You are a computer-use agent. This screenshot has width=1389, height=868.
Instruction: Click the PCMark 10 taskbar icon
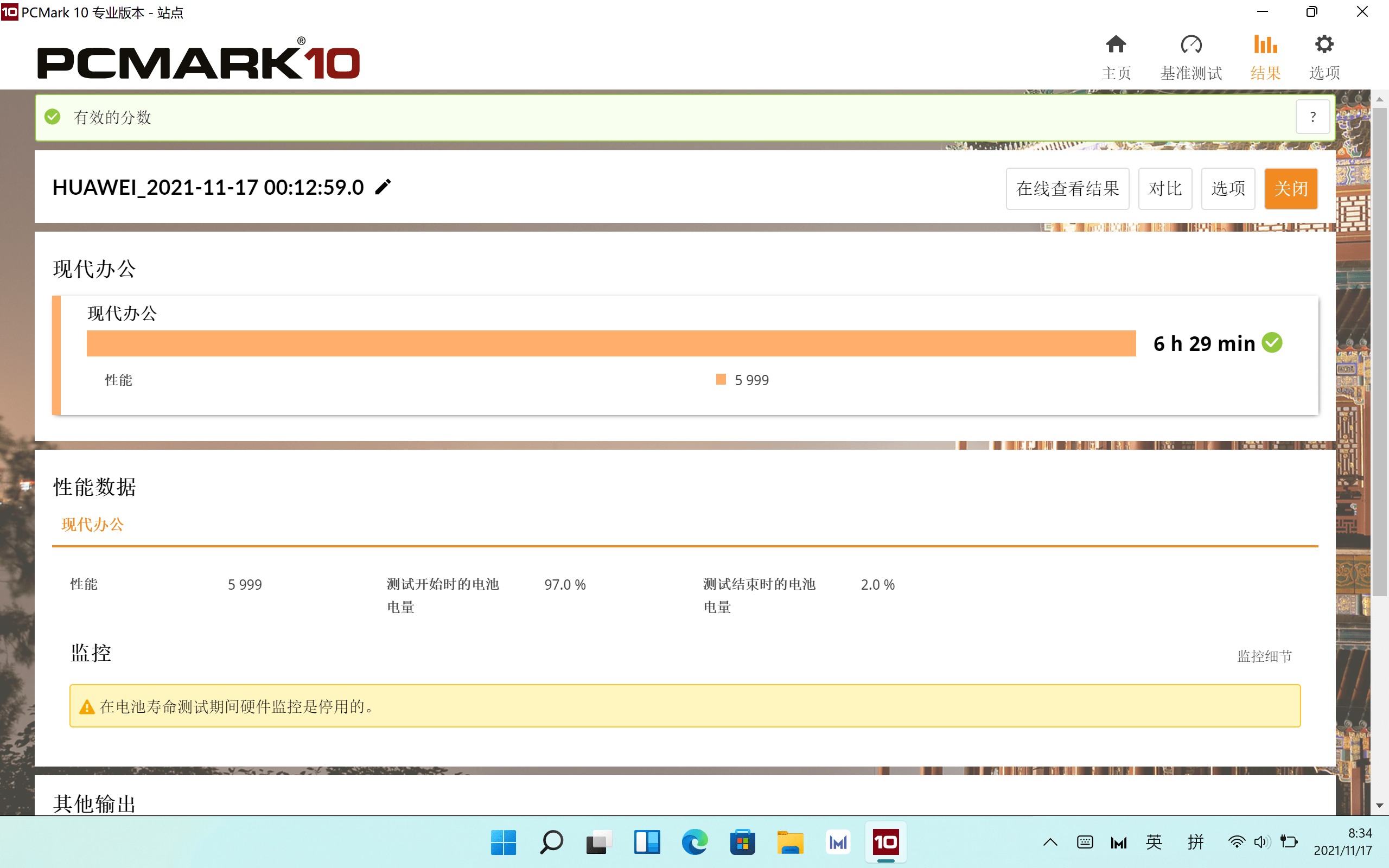point(885,842)
